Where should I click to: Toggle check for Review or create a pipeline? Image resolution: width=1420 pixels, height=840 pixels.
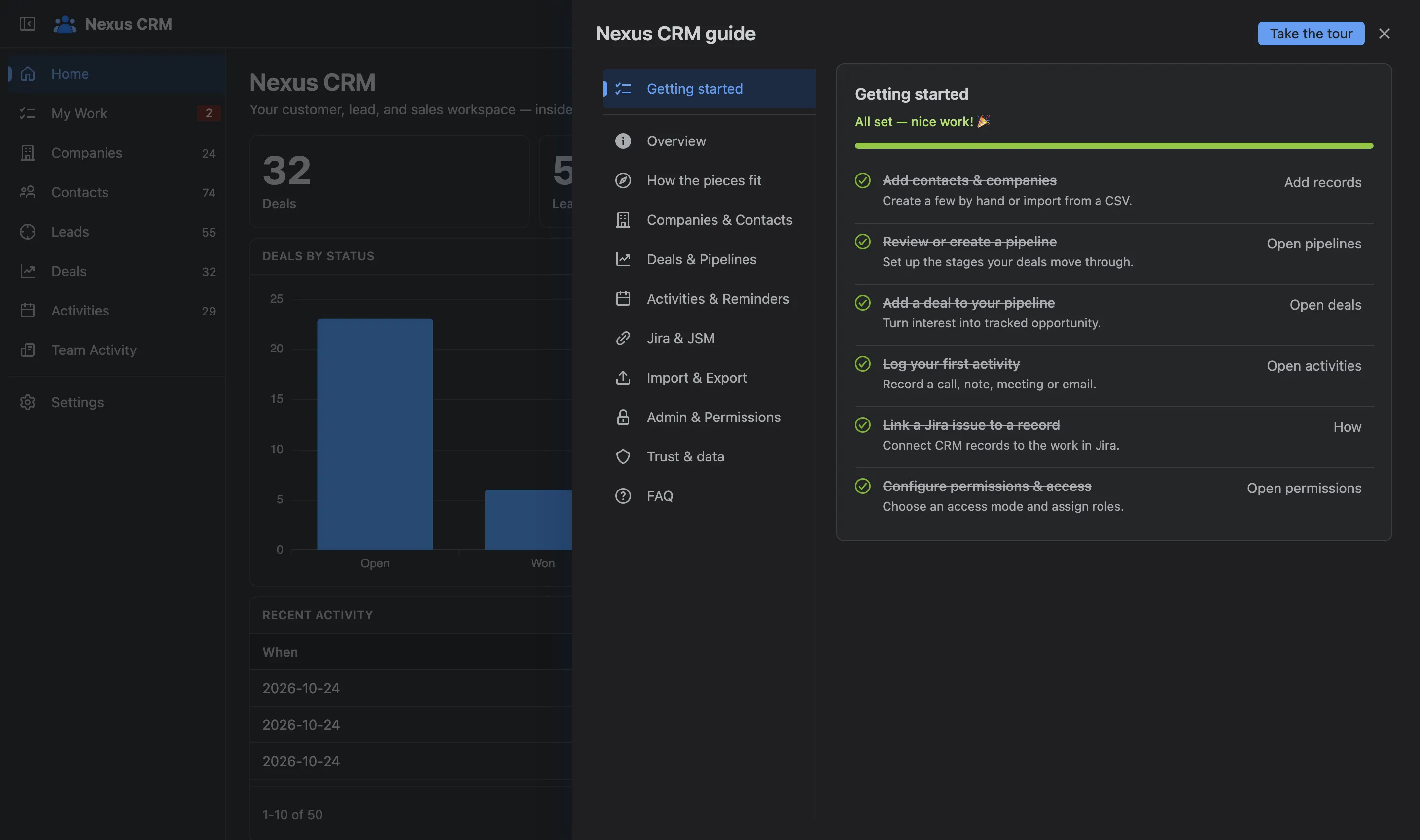click(862, 241)
